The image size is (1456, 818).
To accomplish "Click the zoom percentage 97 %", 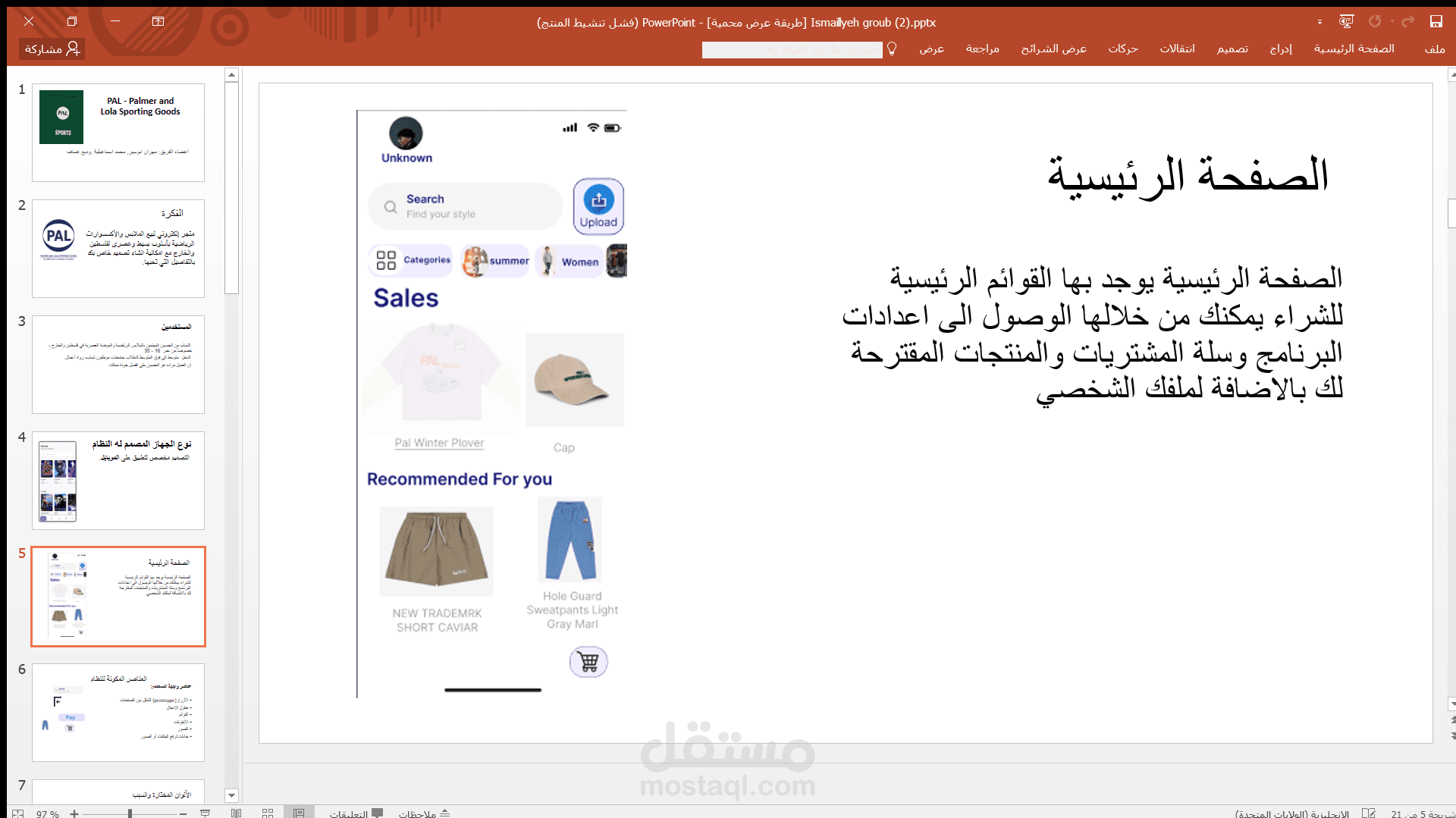I will [47, 813].
